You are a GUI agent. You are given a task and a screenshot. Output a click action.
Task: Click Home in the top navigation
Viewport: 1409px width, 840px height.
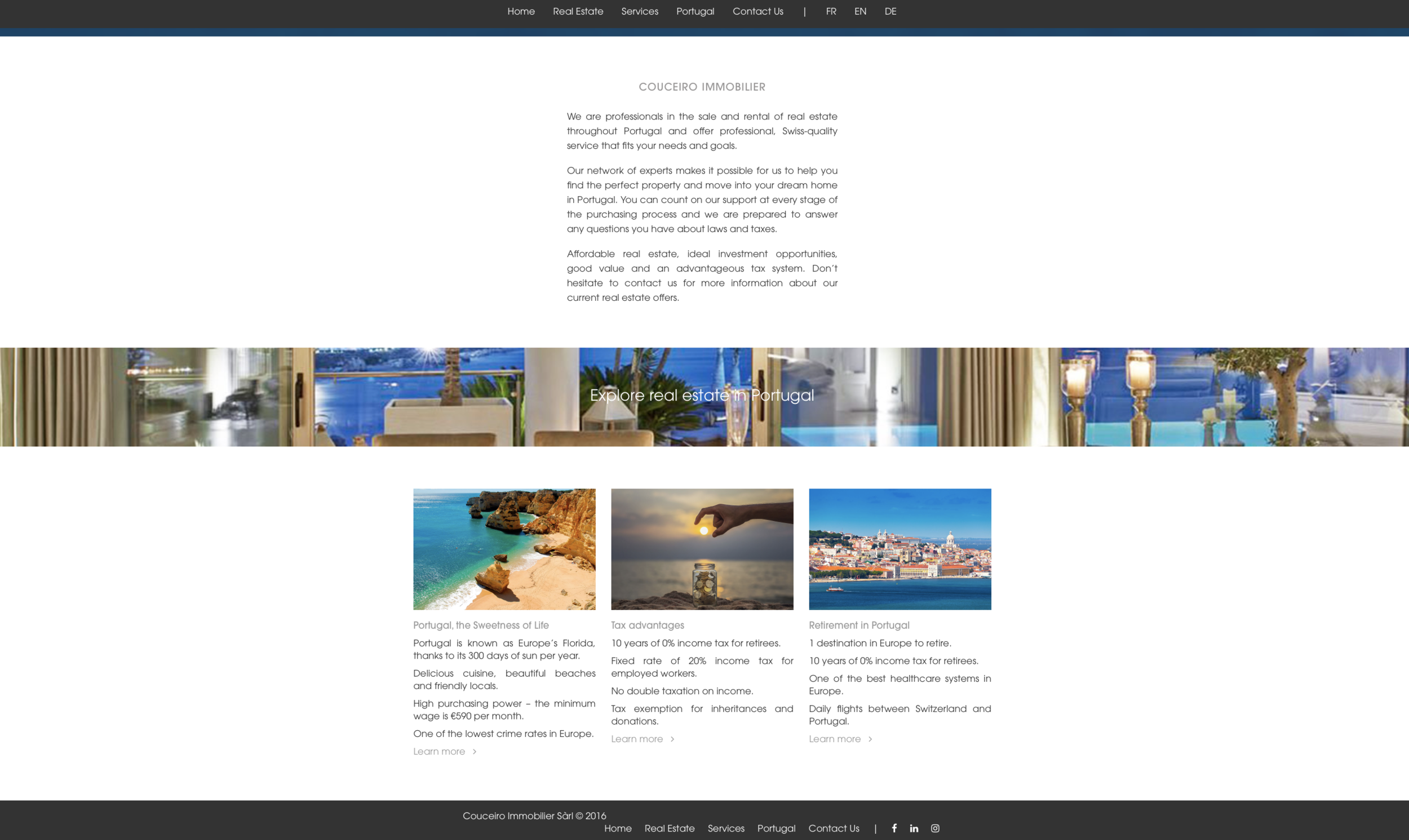click(x=521, y=11)
